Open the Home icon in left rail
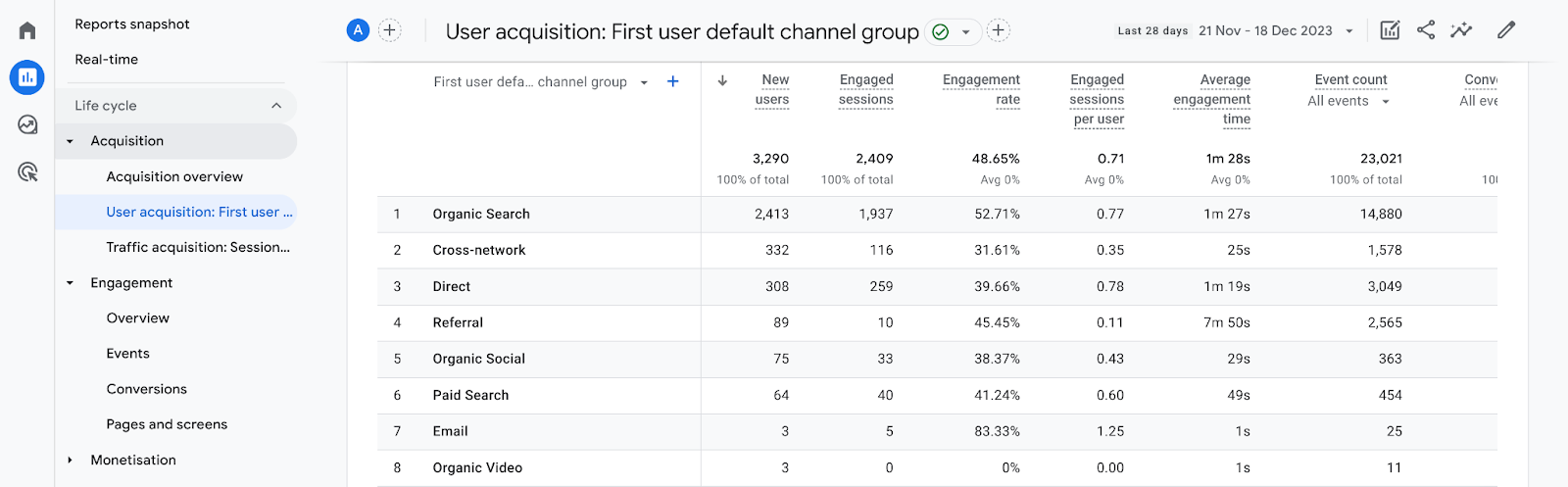This screenshot has width=1568, height=487. (27, 30)
